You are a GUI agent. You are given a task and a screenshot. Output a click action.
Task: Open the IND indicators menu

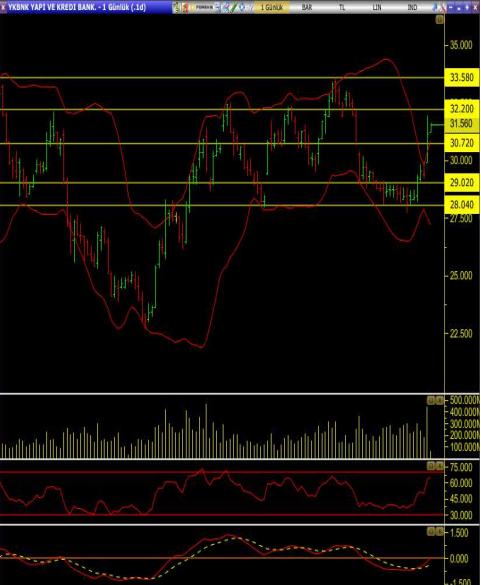click(412, 7)
